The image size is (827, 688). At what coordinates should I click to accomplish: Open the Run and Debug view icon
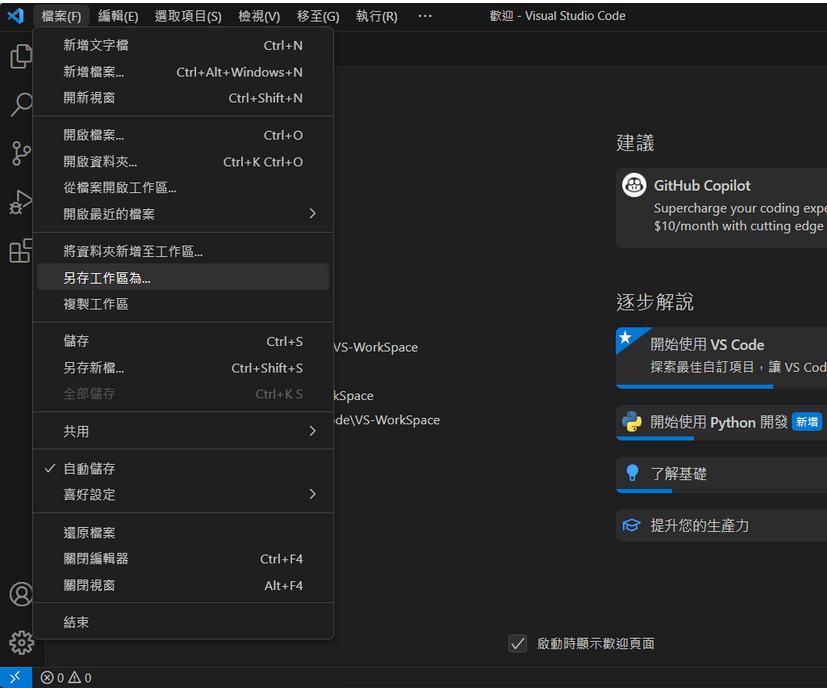[x=21, y=202]
